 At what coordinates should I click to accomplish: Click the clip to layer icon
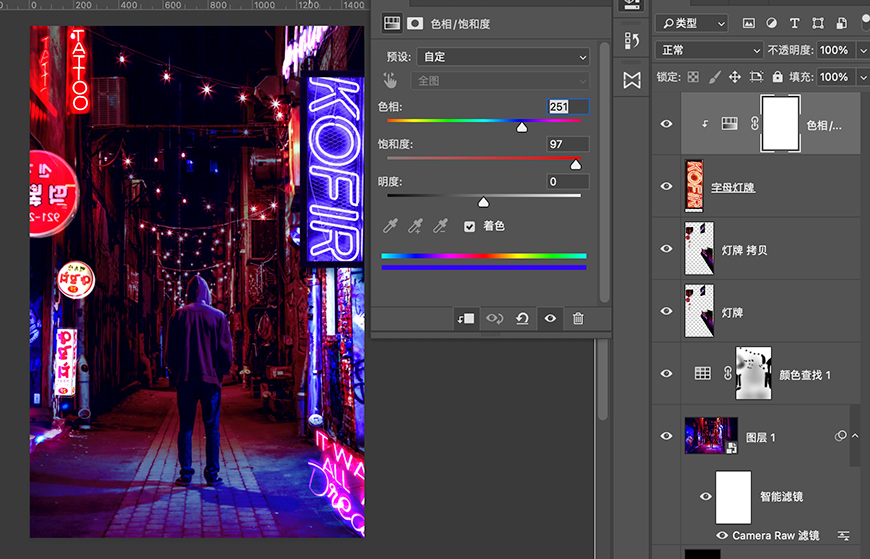click(x=465, y=318)
